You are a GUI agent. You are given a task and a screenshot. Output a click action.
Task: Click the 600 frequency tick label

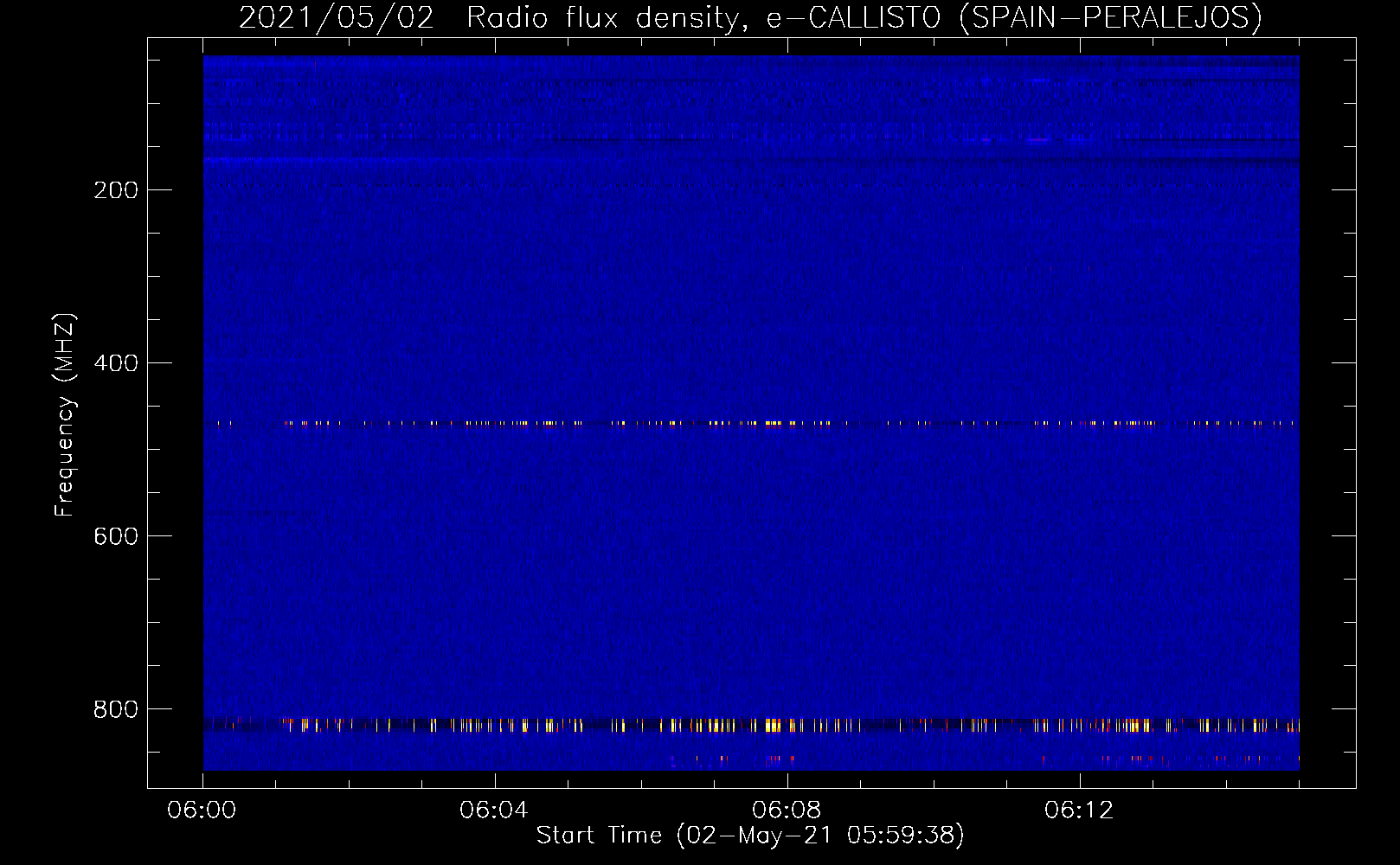(116, 536)
